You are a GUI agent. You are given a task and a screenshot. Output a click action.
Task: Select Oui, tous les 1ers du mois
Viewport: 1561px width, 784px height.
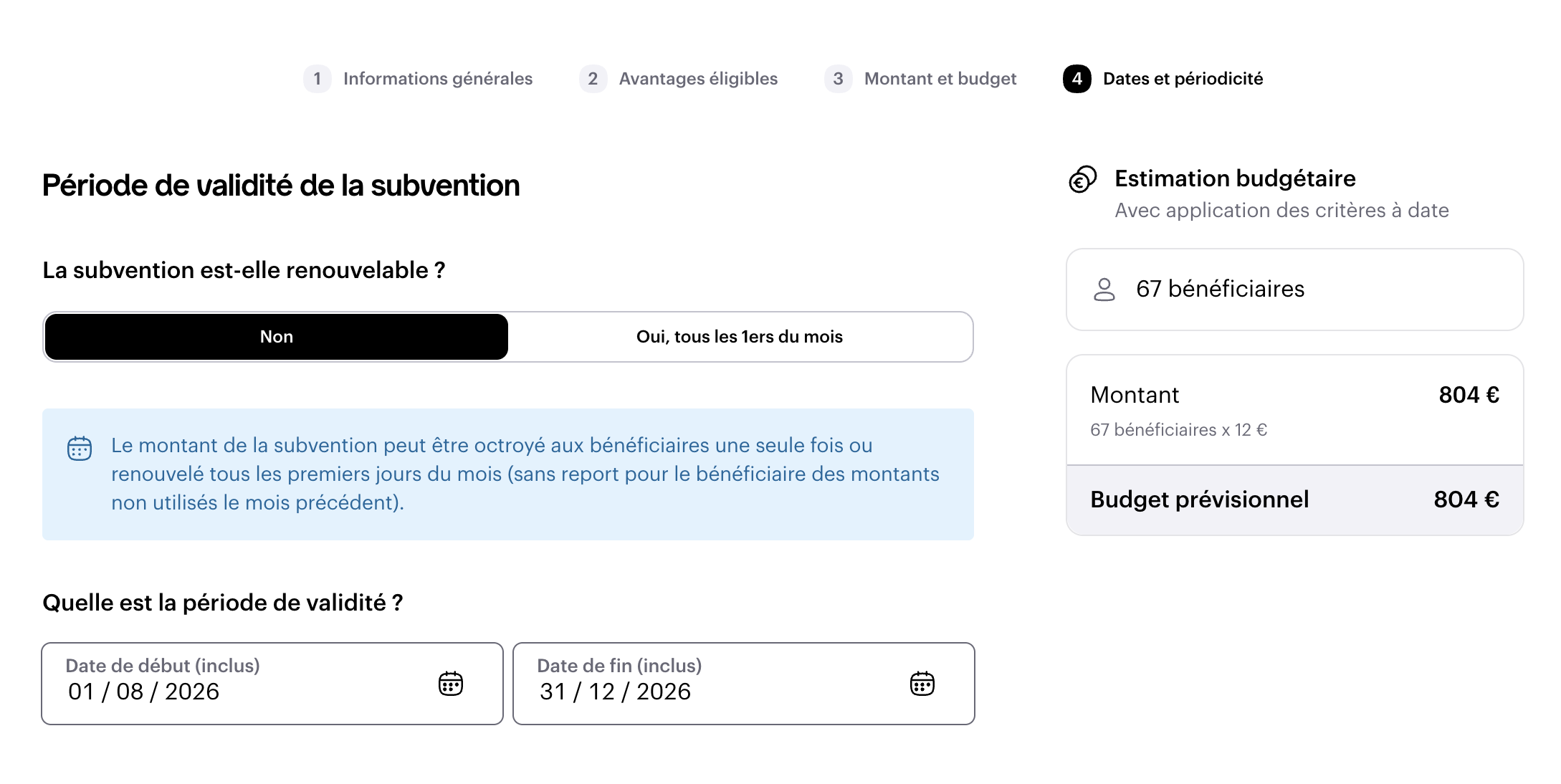[740, 337]
